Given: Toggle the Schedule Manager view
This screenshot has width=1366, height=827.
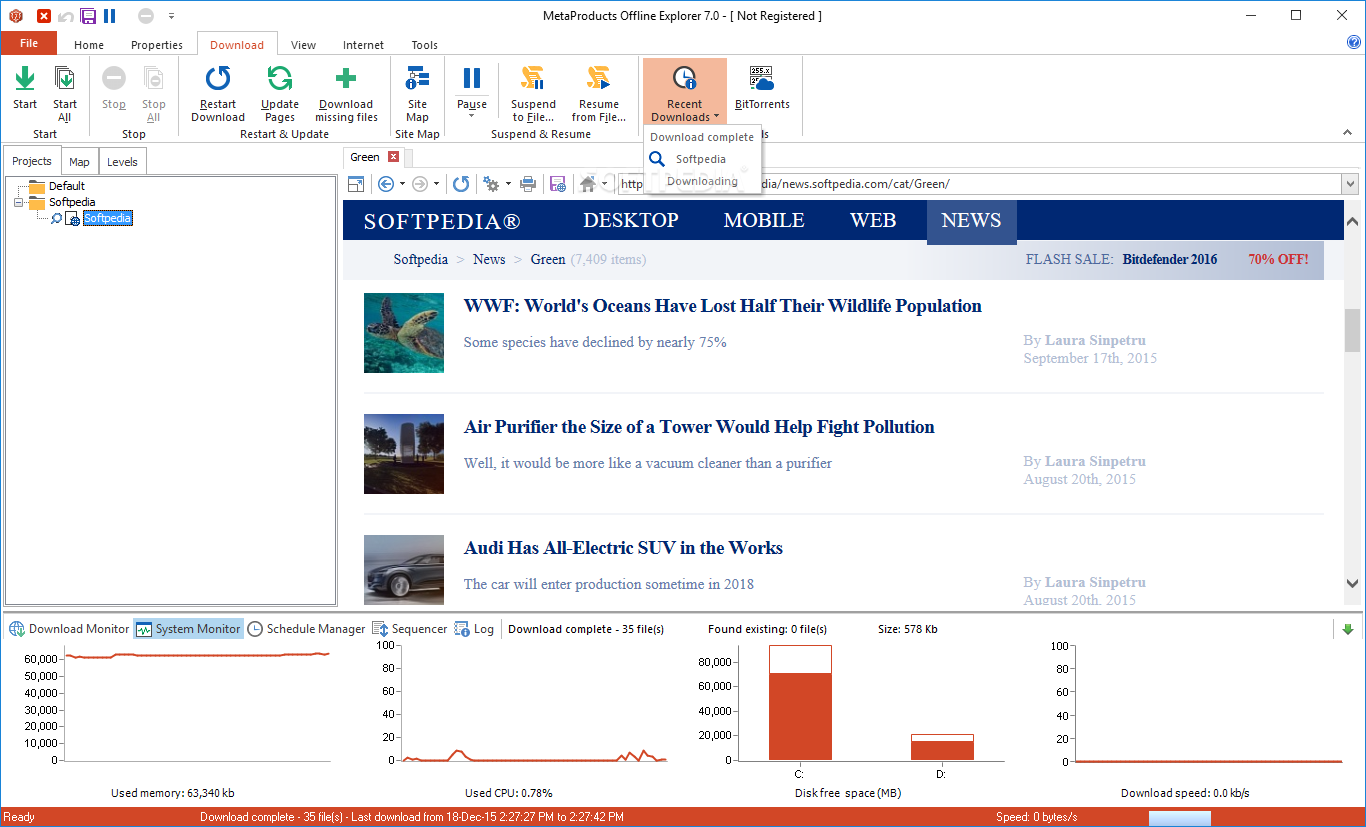Looking at the screenshot, I should pos(307,629).
